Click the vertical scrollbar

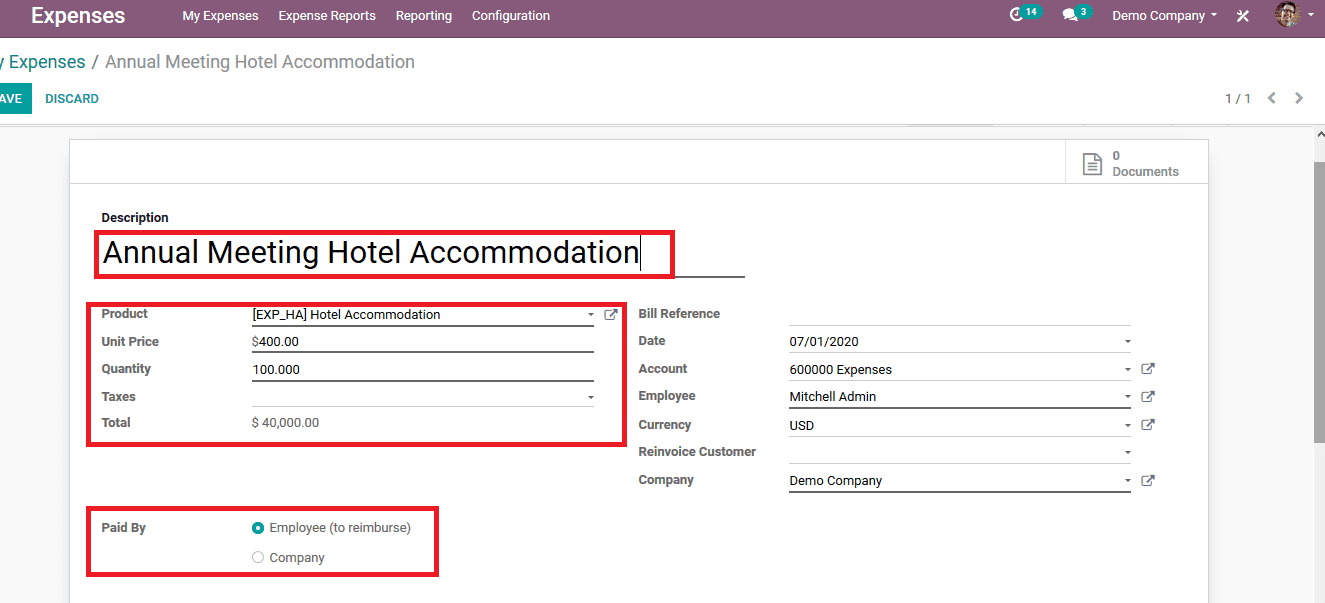pos(1318,300)
